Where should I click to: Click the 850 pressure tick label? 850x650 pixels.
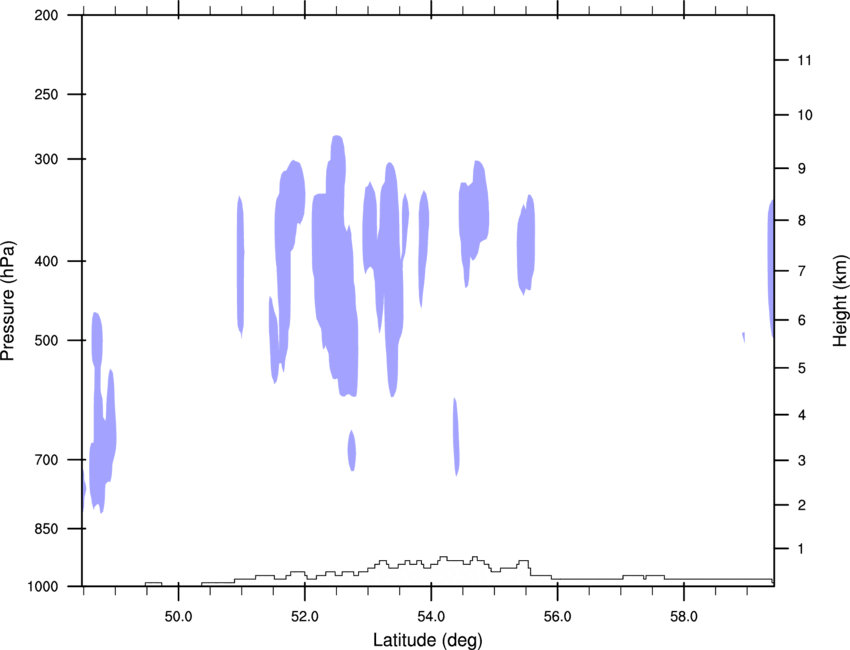tap(47, 529)
